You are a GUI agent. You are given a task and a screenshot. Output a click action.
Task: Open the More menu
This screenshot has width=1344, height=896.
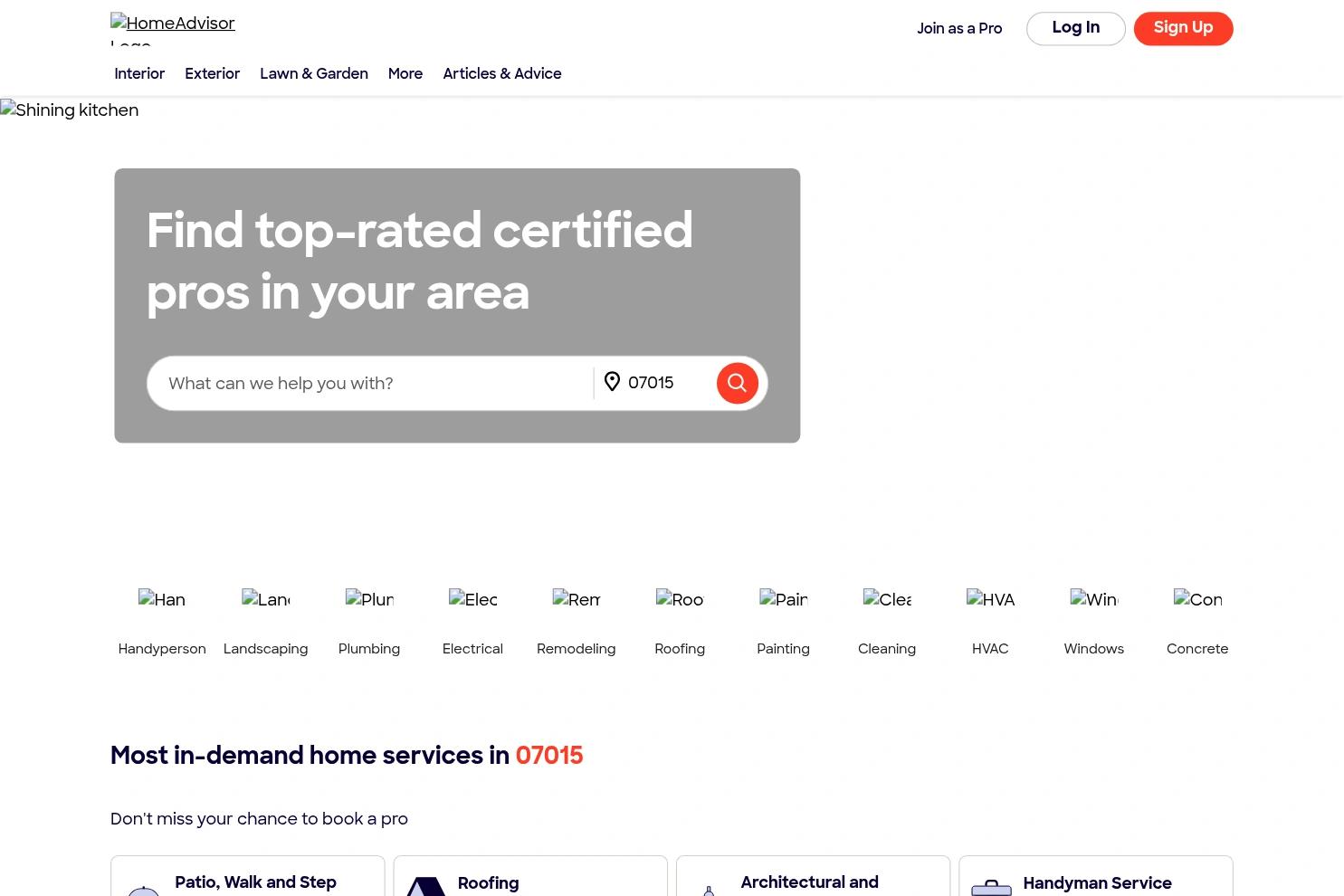405,74
